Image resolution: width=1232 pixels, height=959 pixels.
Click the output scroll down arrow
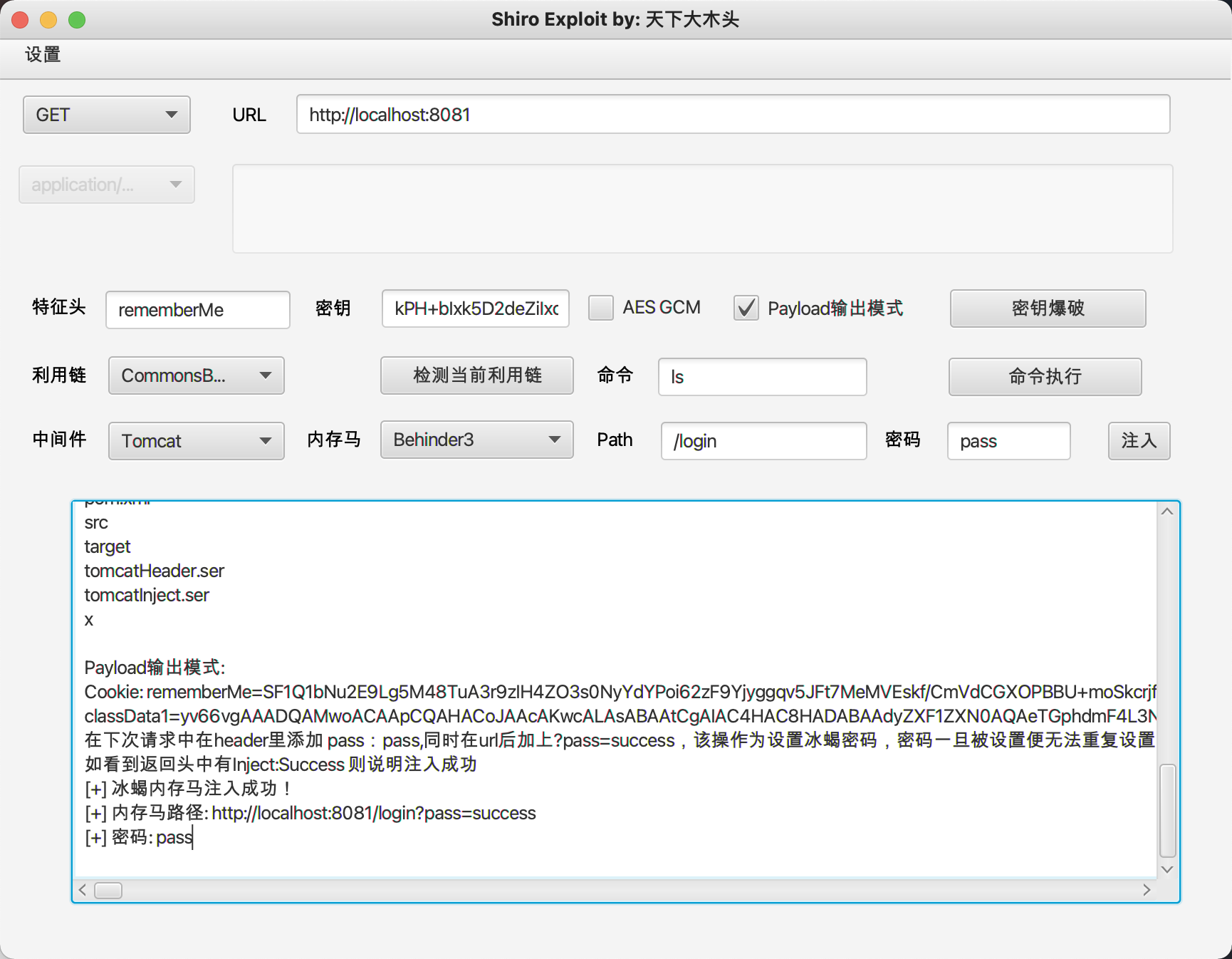click(x=1167, y=869)
